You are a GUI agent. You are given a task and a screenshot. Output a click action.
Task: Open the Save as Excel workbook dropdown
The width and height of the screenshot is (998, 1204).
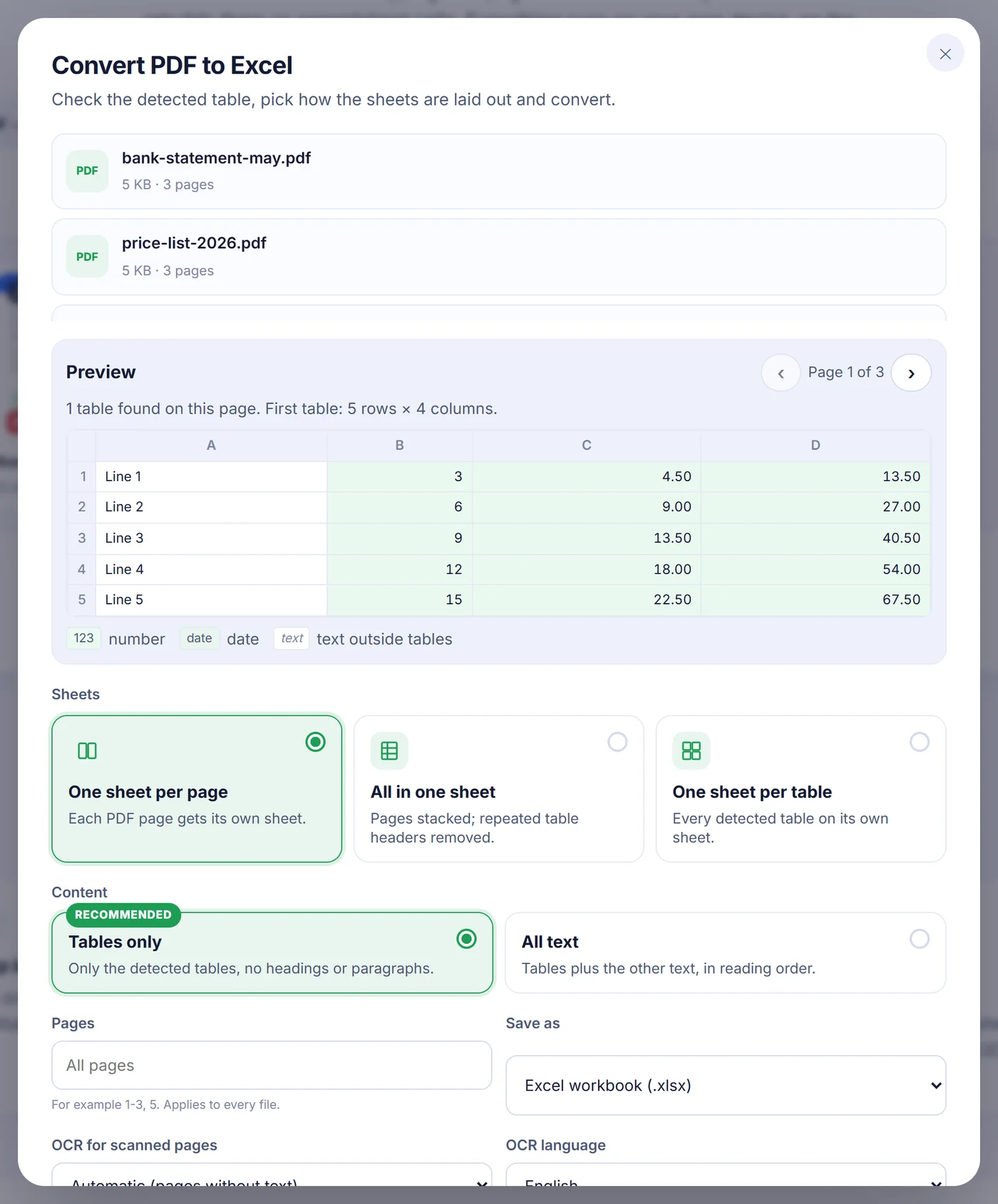coord(726,1086)
